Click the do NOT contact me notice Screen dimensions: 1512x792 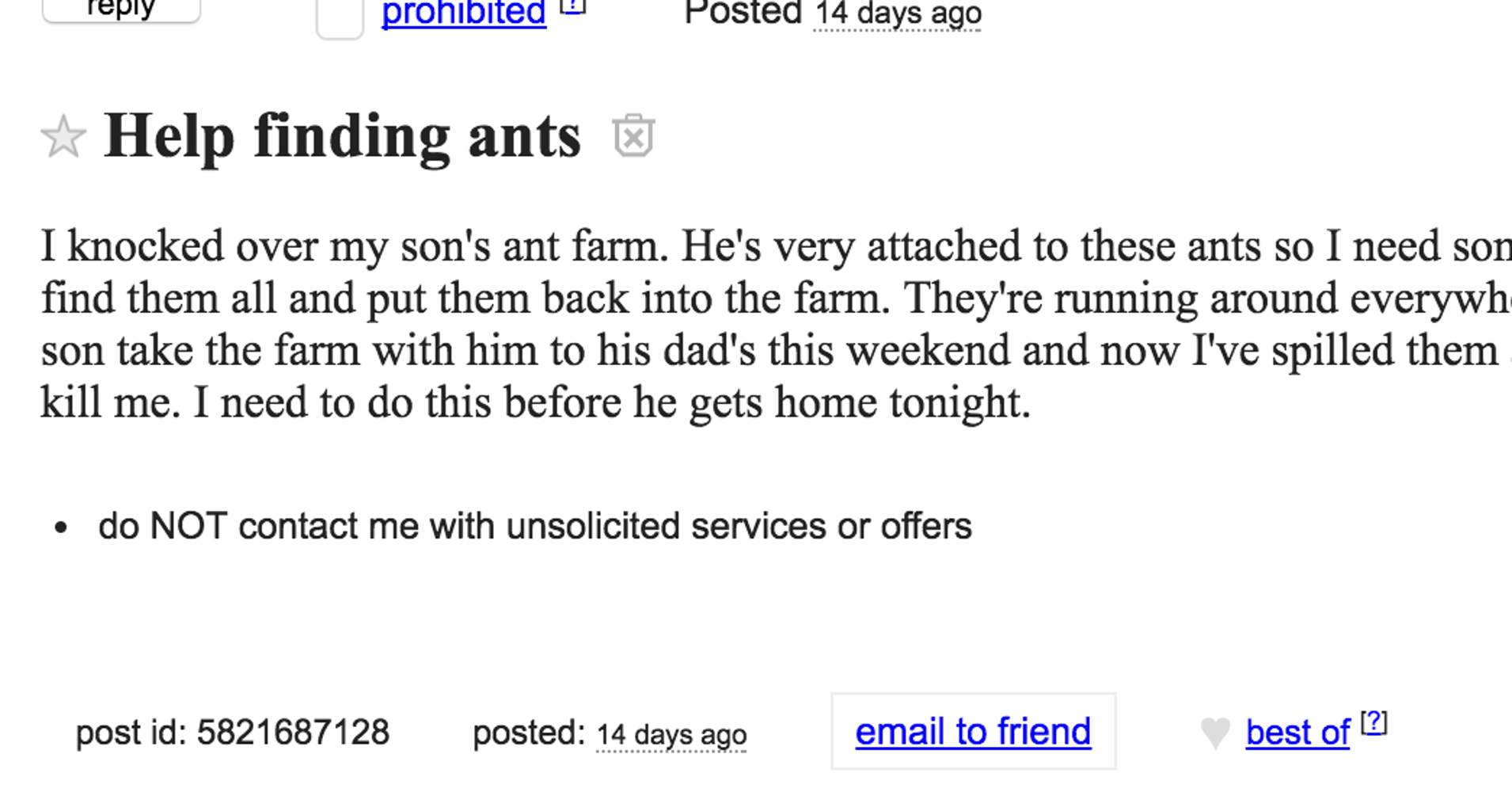[534, 527]
